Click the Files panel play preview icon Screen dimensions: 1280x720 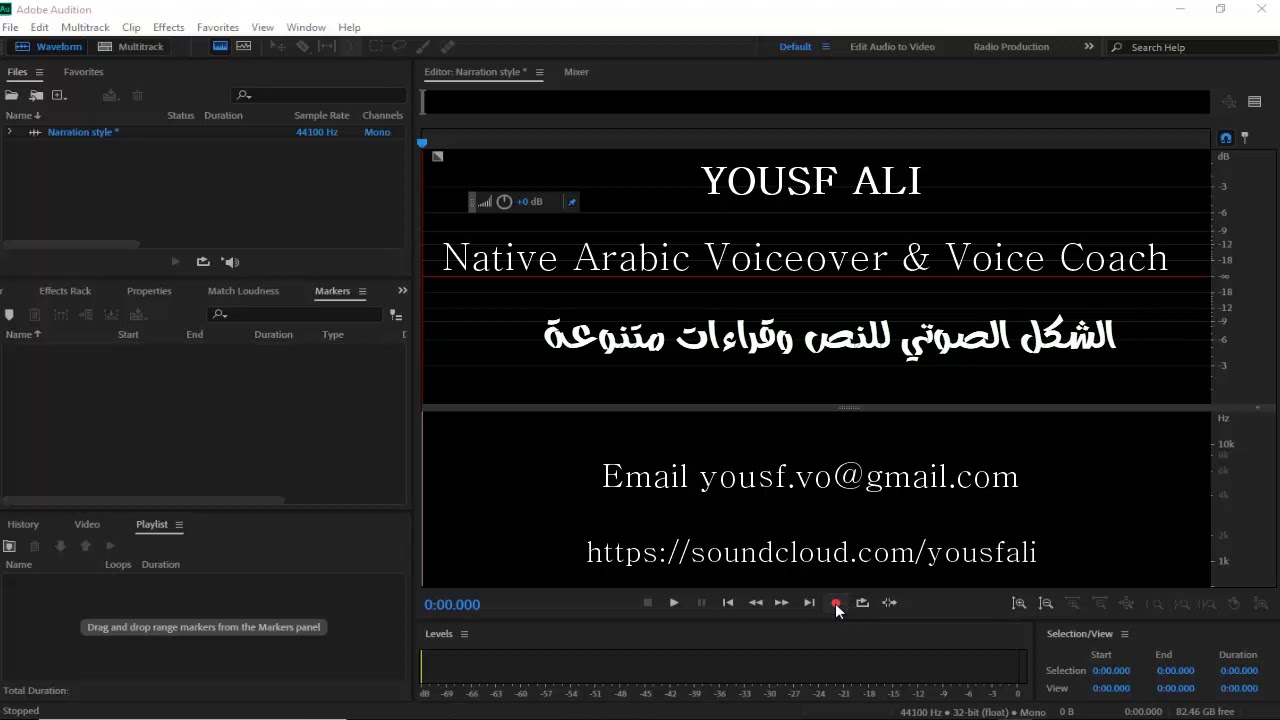(175, 262)
